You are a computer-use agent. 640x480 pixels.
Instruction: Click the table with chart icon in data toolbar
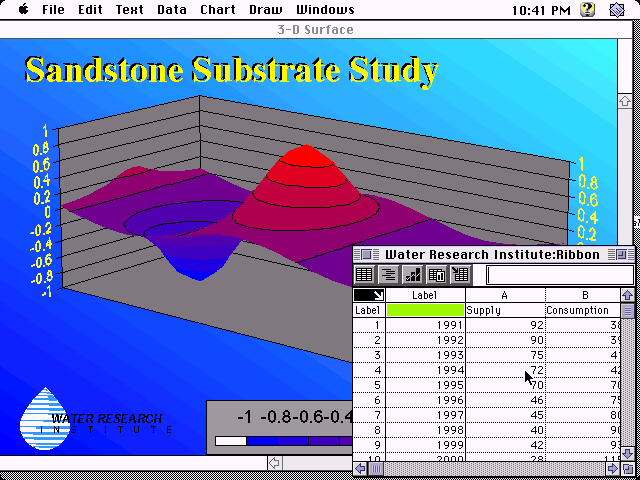click(436, 274)
